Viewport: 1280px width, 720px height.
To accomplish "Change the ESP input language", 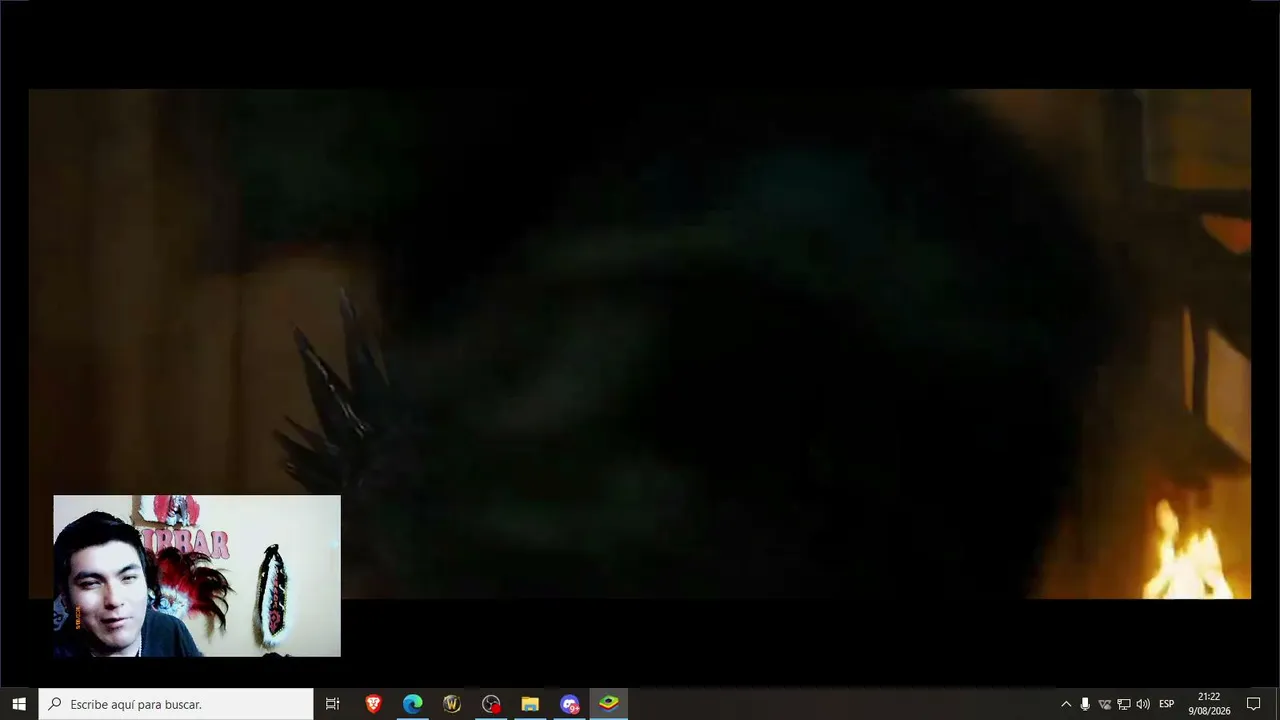I will tap(1166, 704).
